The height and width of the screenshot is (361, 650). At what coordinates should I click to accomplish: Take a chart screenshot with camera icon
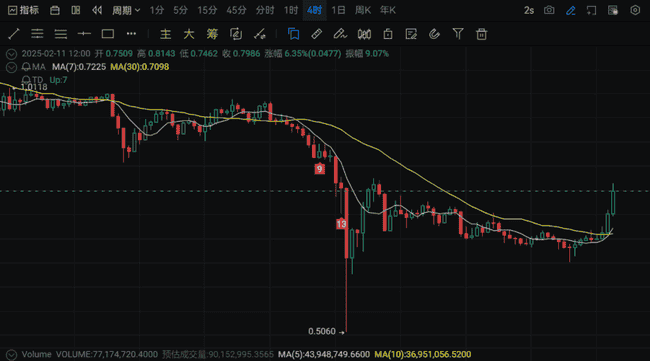549,10
